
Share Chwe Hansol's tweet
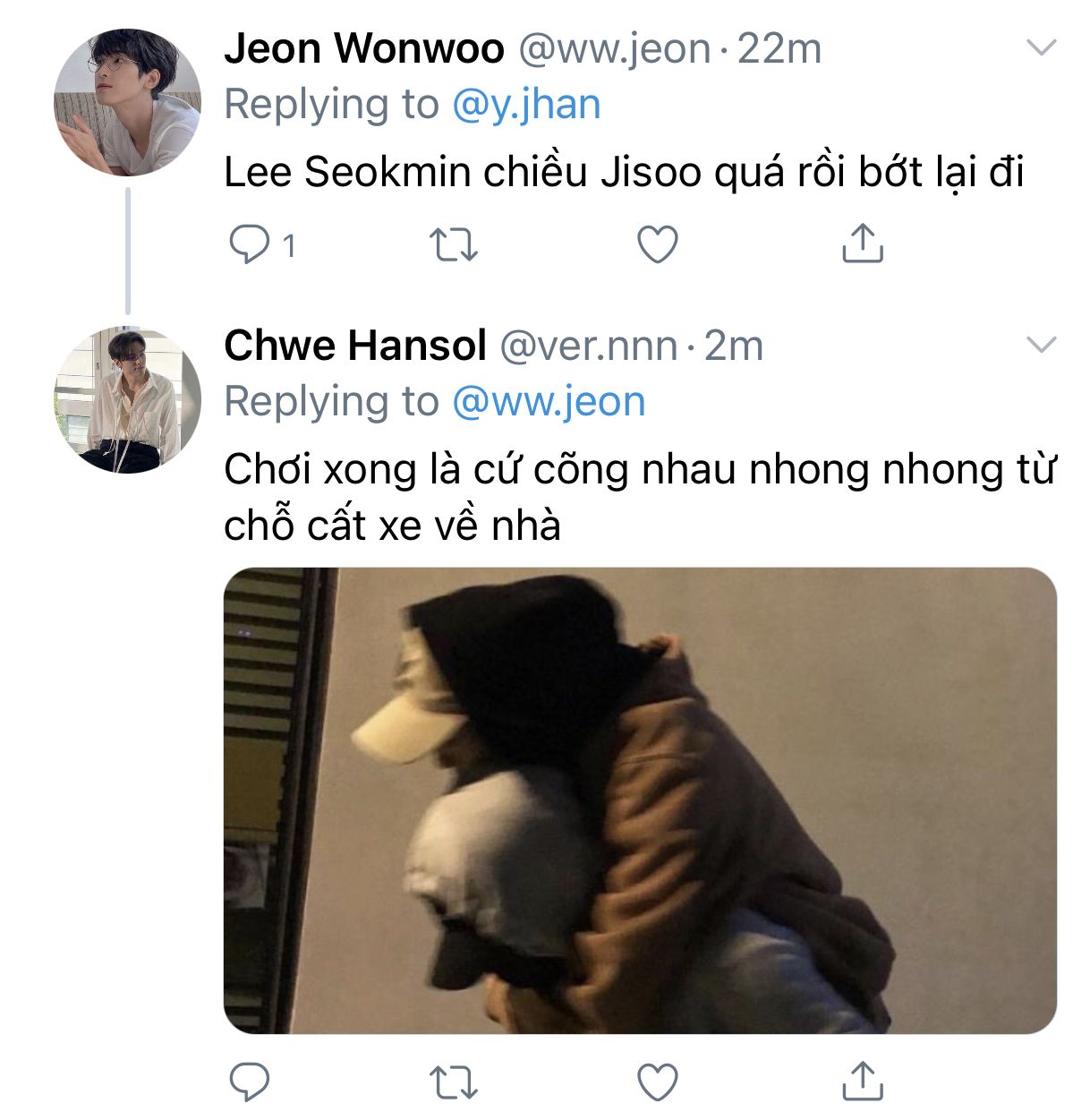coord(863,1080)
